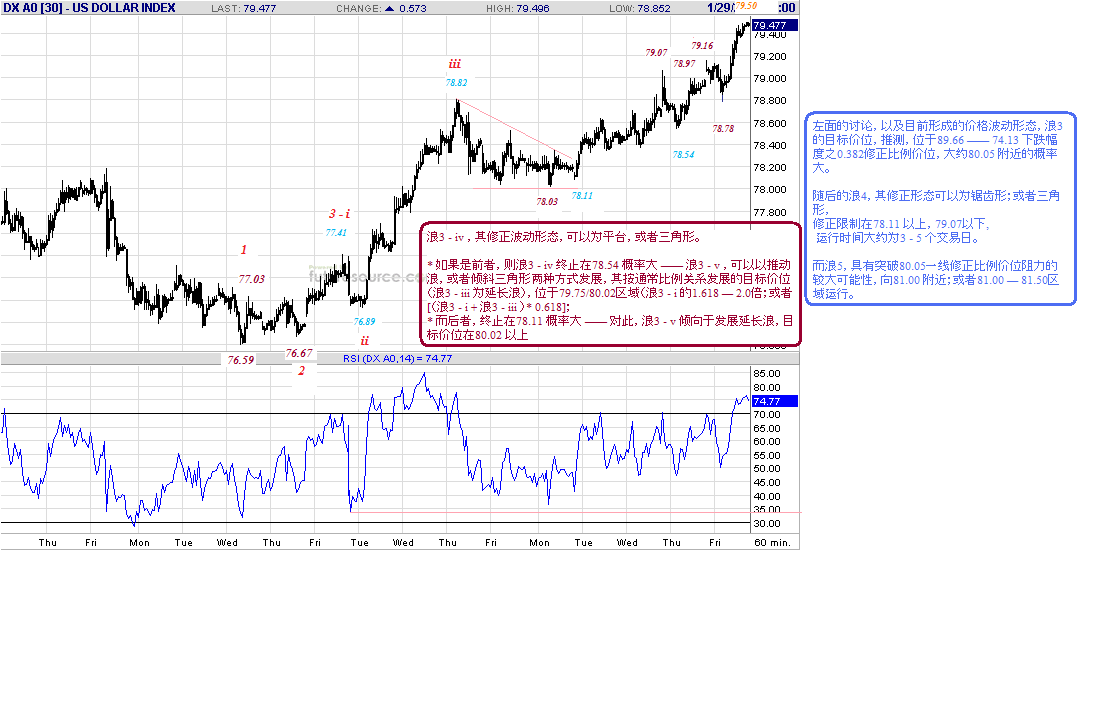Click the 76.67 low label below the chart
The width and height of the screenshot is (1113, 716).
click(x=299, y=353)
